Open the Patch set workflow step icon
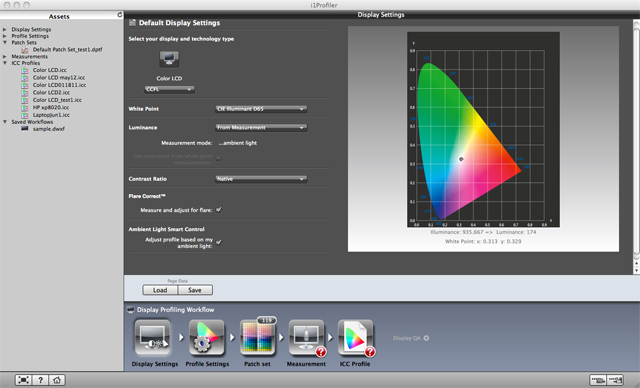Screen dimensions: 640x388 point(258,338)
